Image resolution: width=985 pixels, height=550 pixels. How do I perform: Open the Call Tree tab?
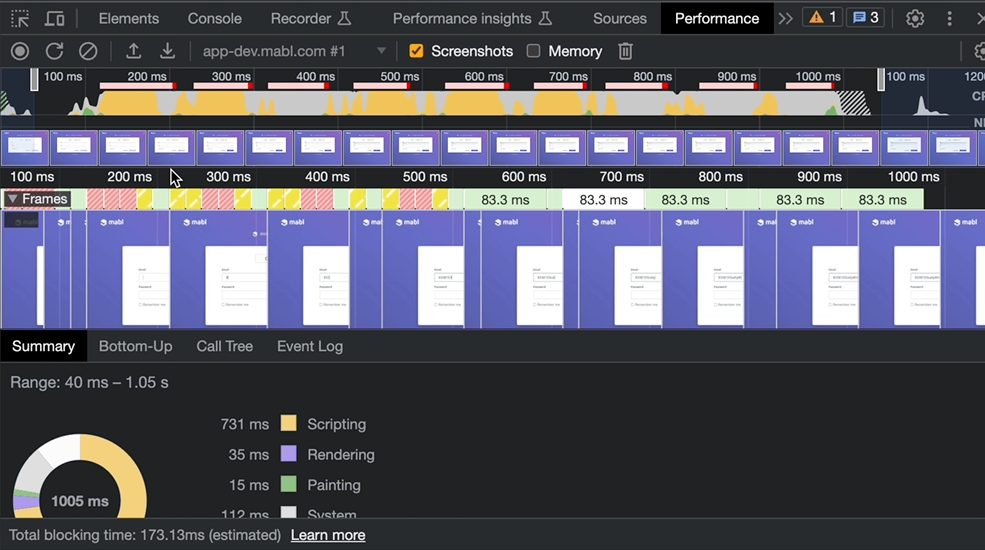[225, 346]
